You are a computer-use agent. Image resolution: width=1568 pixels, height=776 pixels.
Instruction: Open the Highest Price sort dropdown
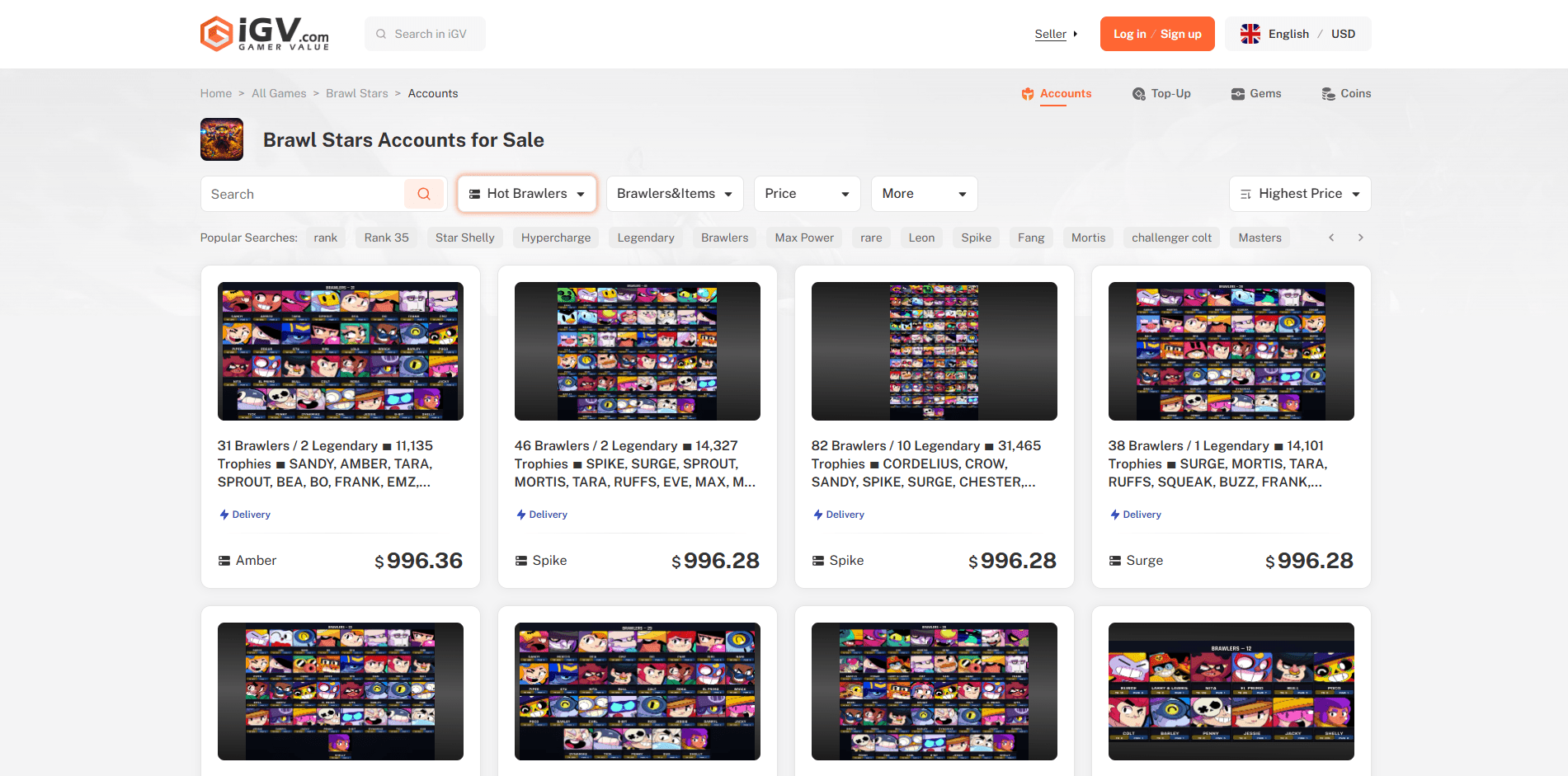tap(1300, 194)
